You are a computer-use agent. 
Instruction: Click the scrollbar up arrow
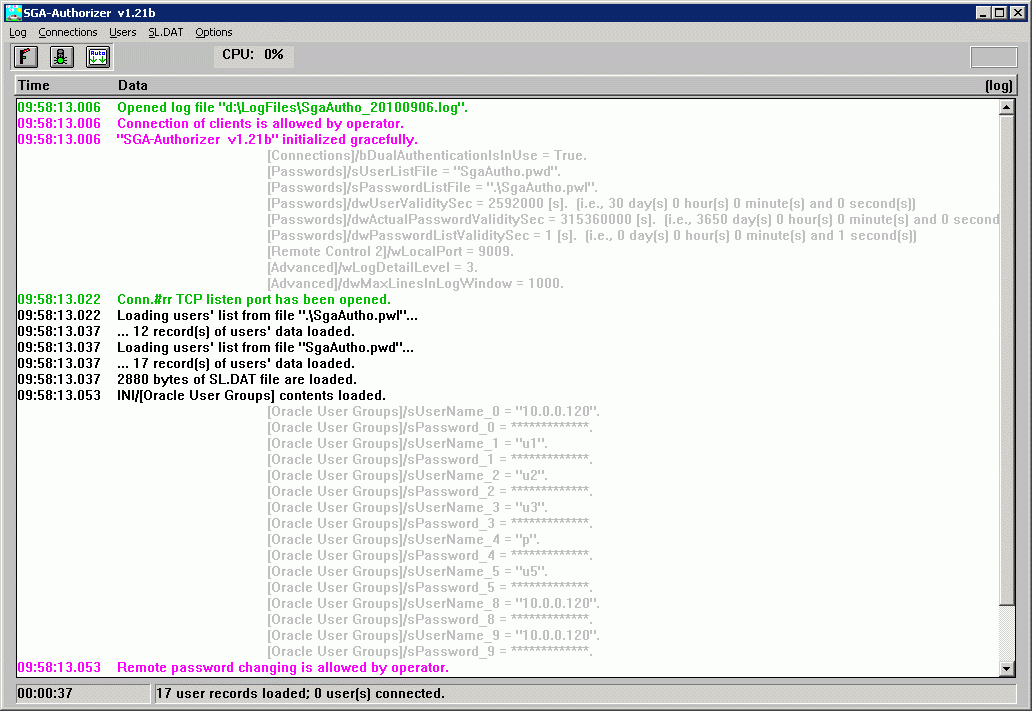click(1006, 107)
